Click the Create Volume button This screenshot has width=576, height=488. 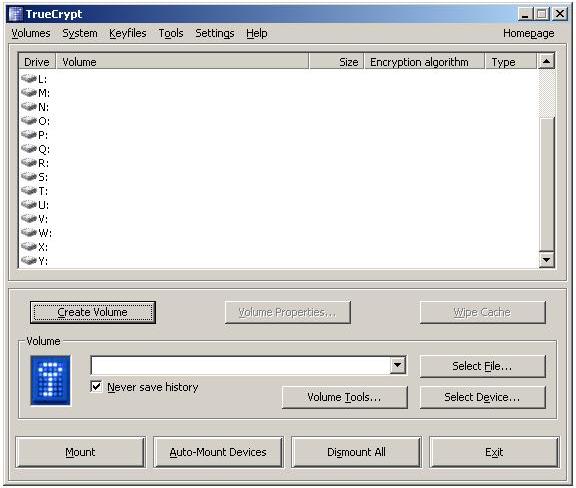point(93,312)
